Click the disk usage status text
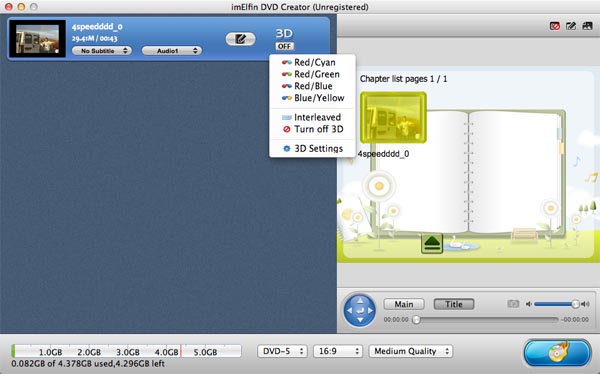This screenshot has width=600, height=374. 88,363
